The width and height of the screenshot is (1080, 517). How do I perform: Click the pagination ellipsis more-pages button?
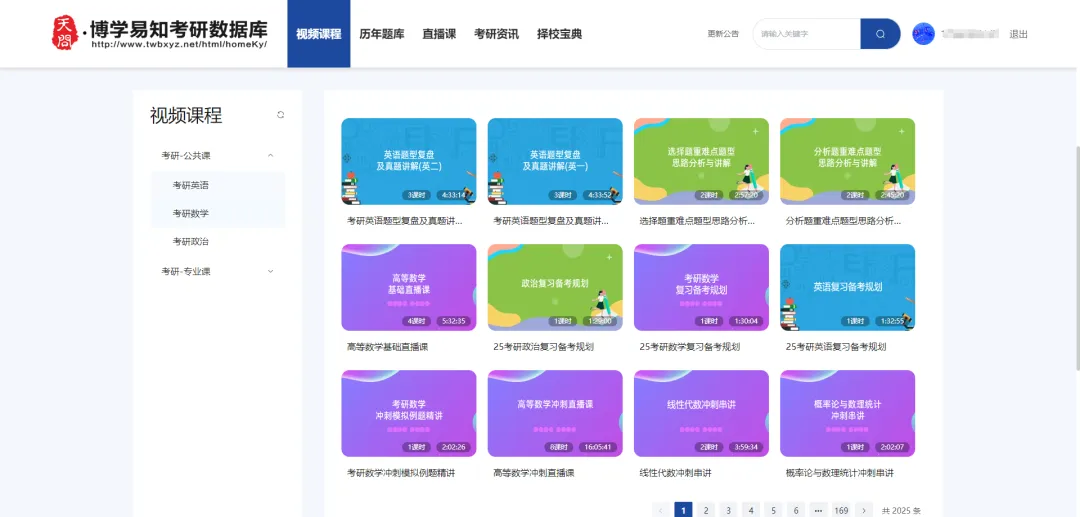(818, 510)
